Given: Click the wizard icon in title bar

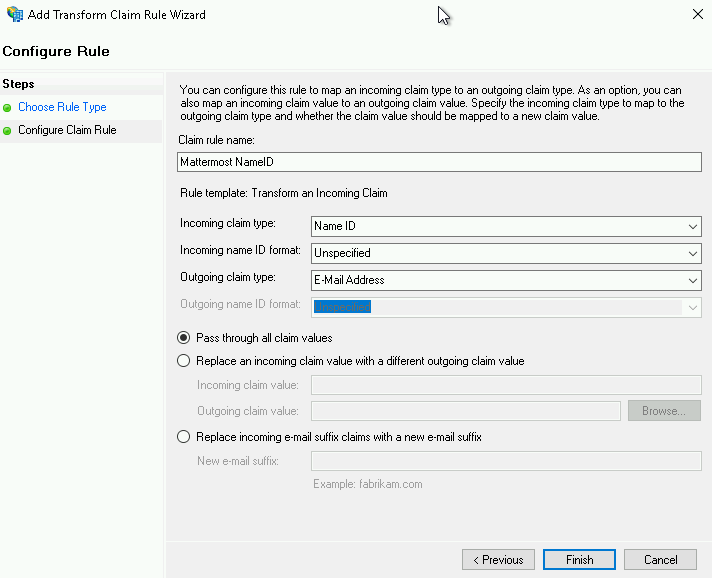Looking at the screenshot, I should point(15,15).
